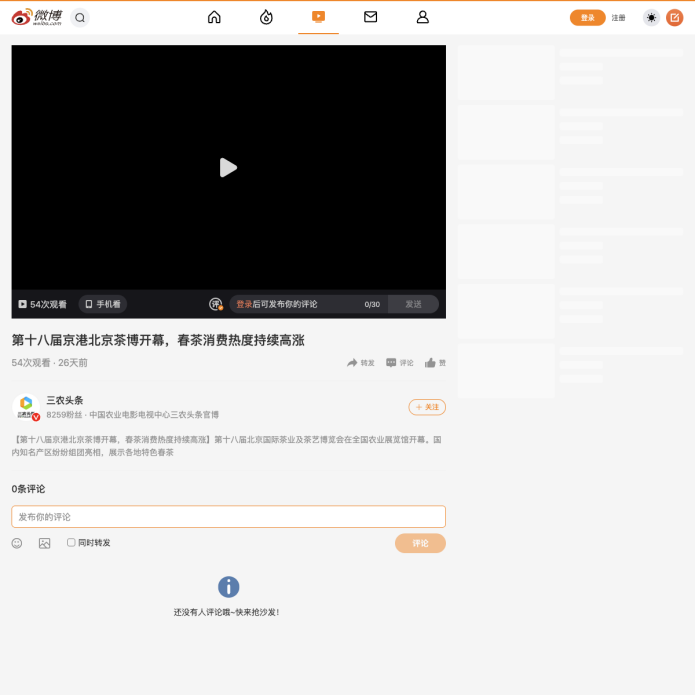The height and width of the screenshot is (695, 695).
Task: Click the 54次观看 · 26天前 text
Action: click(50, 363)
